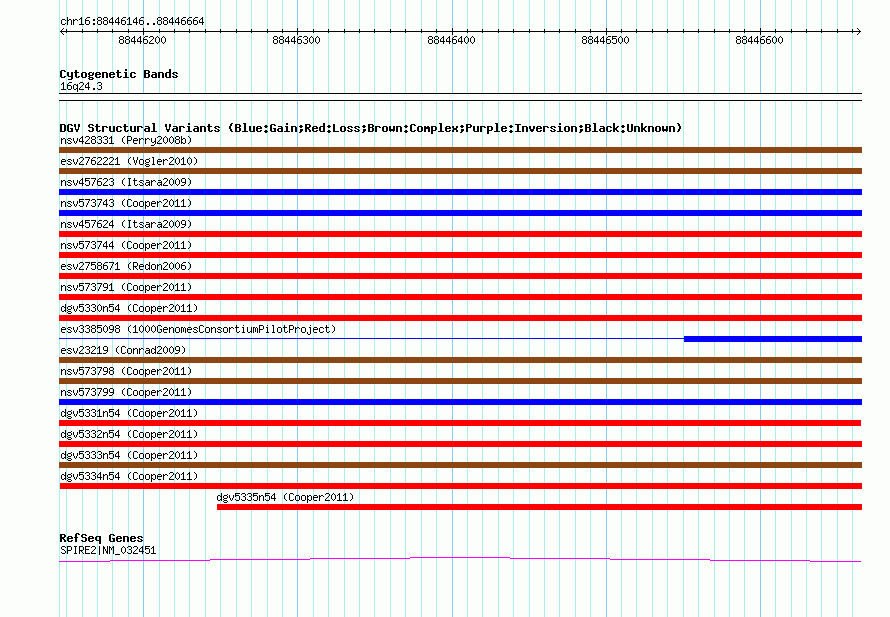Click the short red bar under dgv5335n54
The width and height of the screenshot is (890, 617).
pos(539,507)
